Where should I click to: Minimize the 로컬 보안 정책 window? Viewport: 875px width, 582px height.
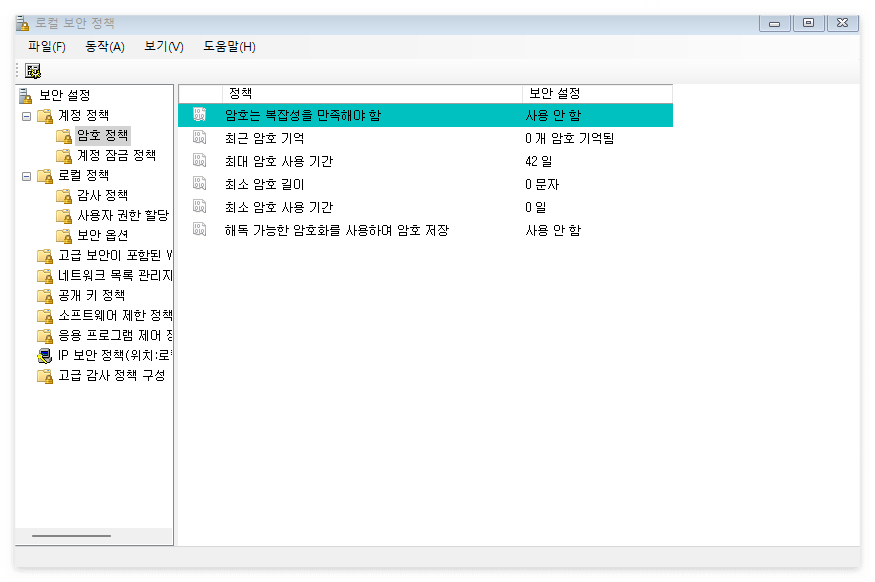[x=775, y=23]
